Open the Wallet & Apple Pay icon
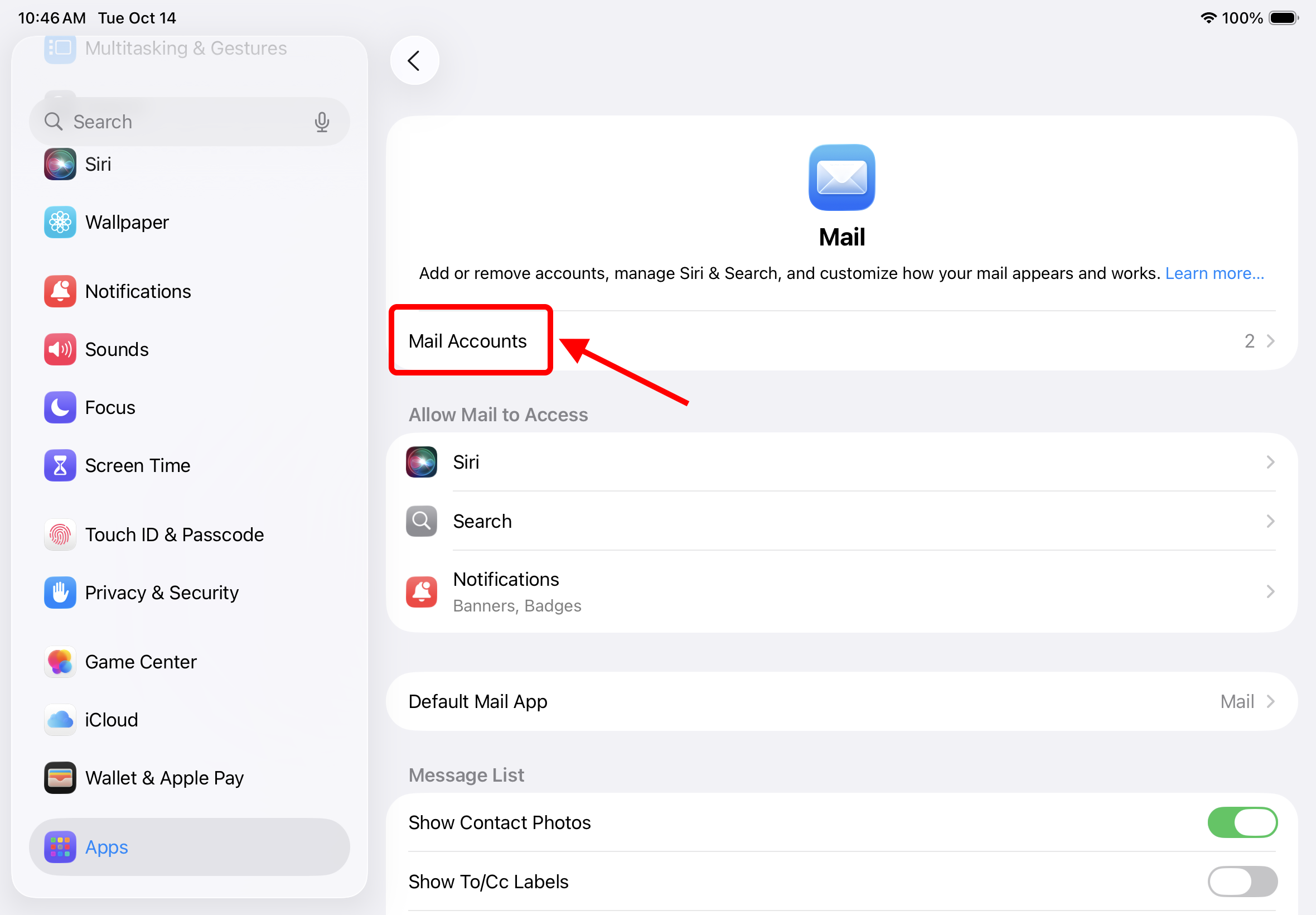1316x915 pixels. 60,777
